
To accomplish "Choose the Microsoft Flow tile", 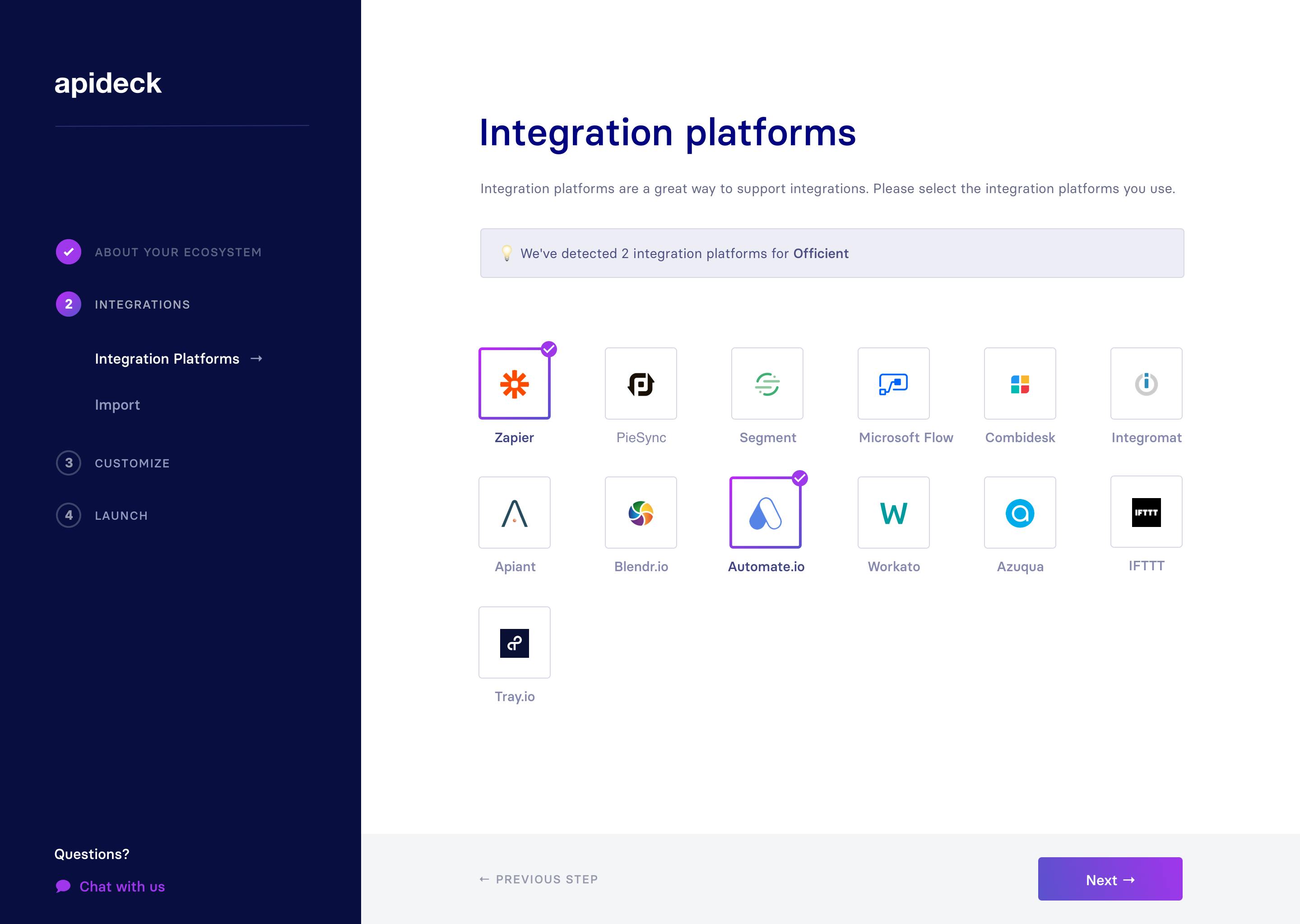I will 894,383.
